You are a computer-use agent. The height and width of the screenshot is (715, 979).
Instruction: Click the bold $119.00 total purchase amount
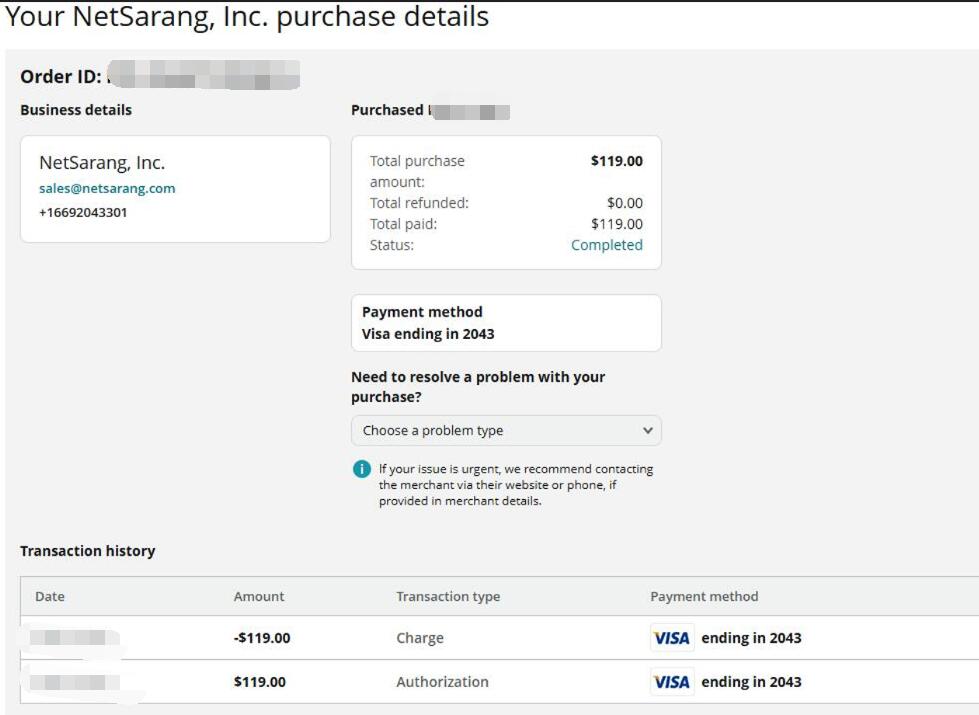pyautogui.click(x=617, y=161)
